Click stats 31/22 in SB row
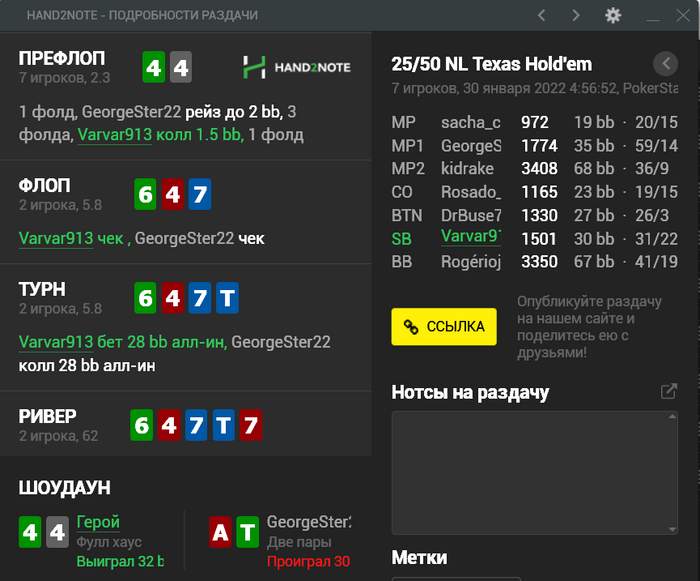 (x=656, y=239)
